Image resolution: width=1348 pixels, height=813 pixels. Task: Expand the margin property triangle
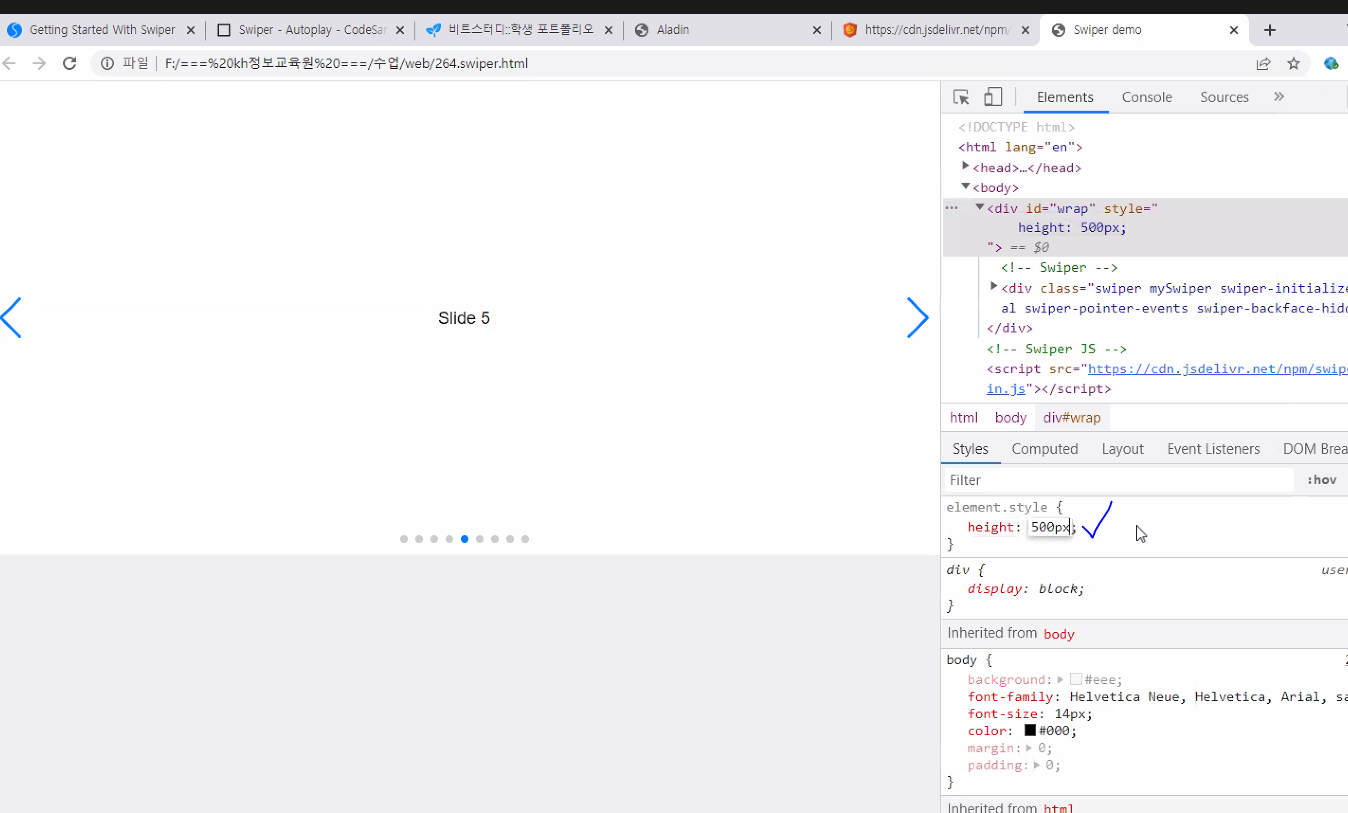click(1031, 747)
